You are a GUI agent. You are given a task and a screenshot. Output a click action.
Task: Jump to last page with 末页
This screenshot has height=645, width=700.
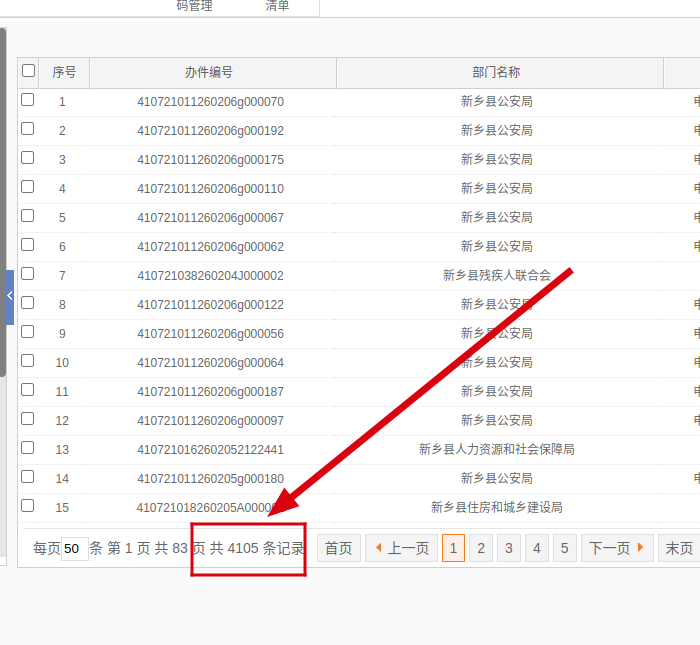point(679,548)
